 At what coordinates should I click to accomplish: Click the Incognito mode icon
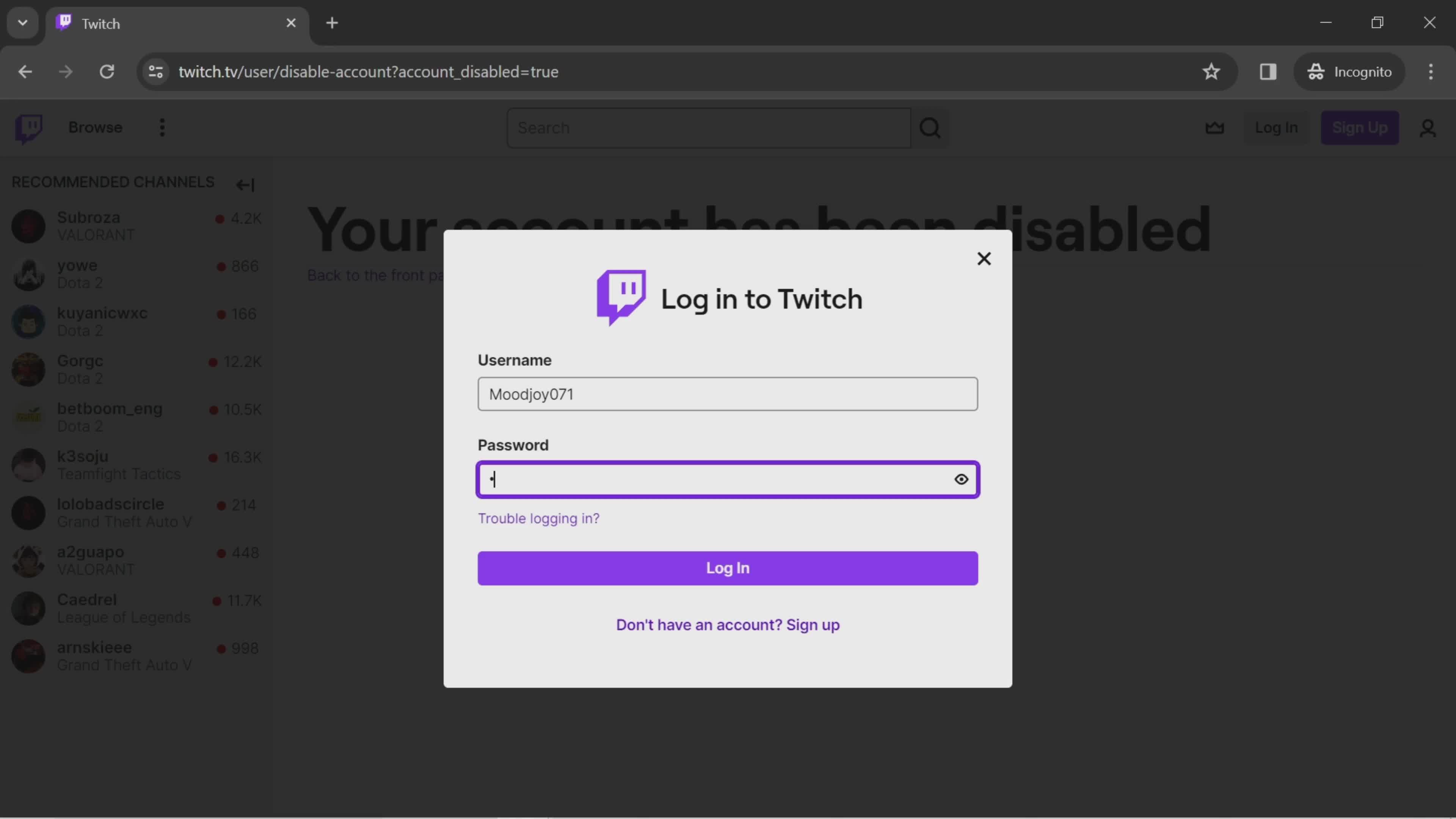[1318, 71]
